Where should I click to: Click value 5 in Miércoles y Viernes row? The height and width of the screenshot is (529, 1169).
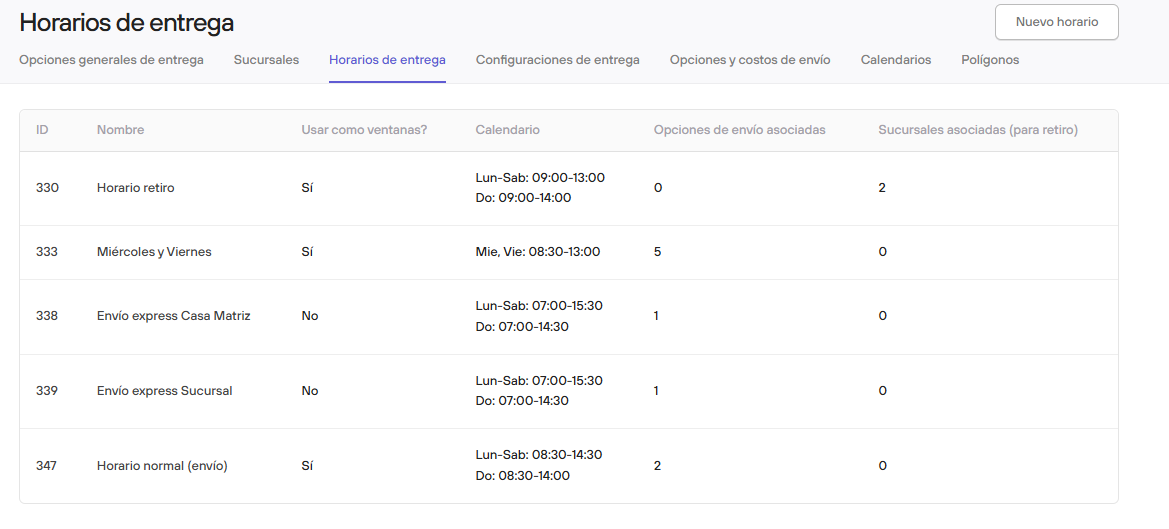pos(658,252)
